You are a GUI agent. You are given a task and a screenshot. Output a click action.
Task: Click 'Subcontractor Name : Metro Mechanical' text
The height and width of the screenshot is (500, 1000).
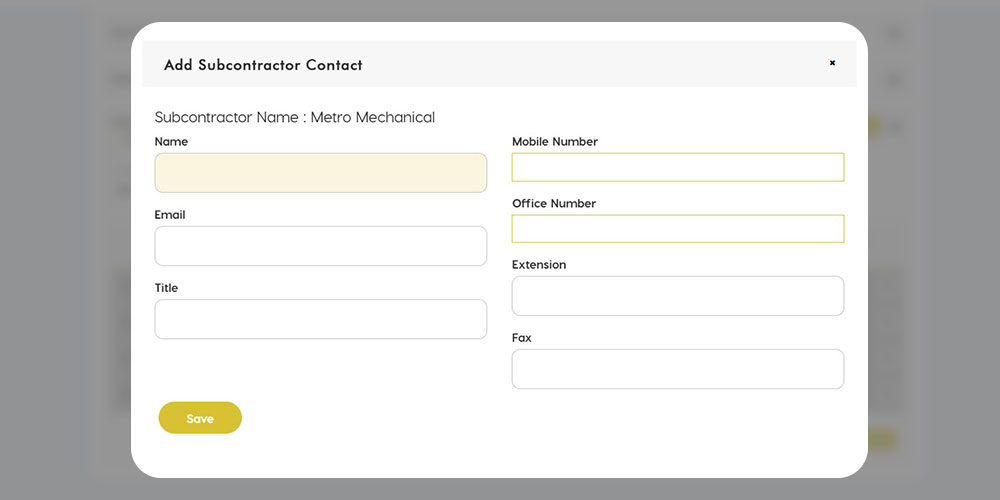coord(295,117)
